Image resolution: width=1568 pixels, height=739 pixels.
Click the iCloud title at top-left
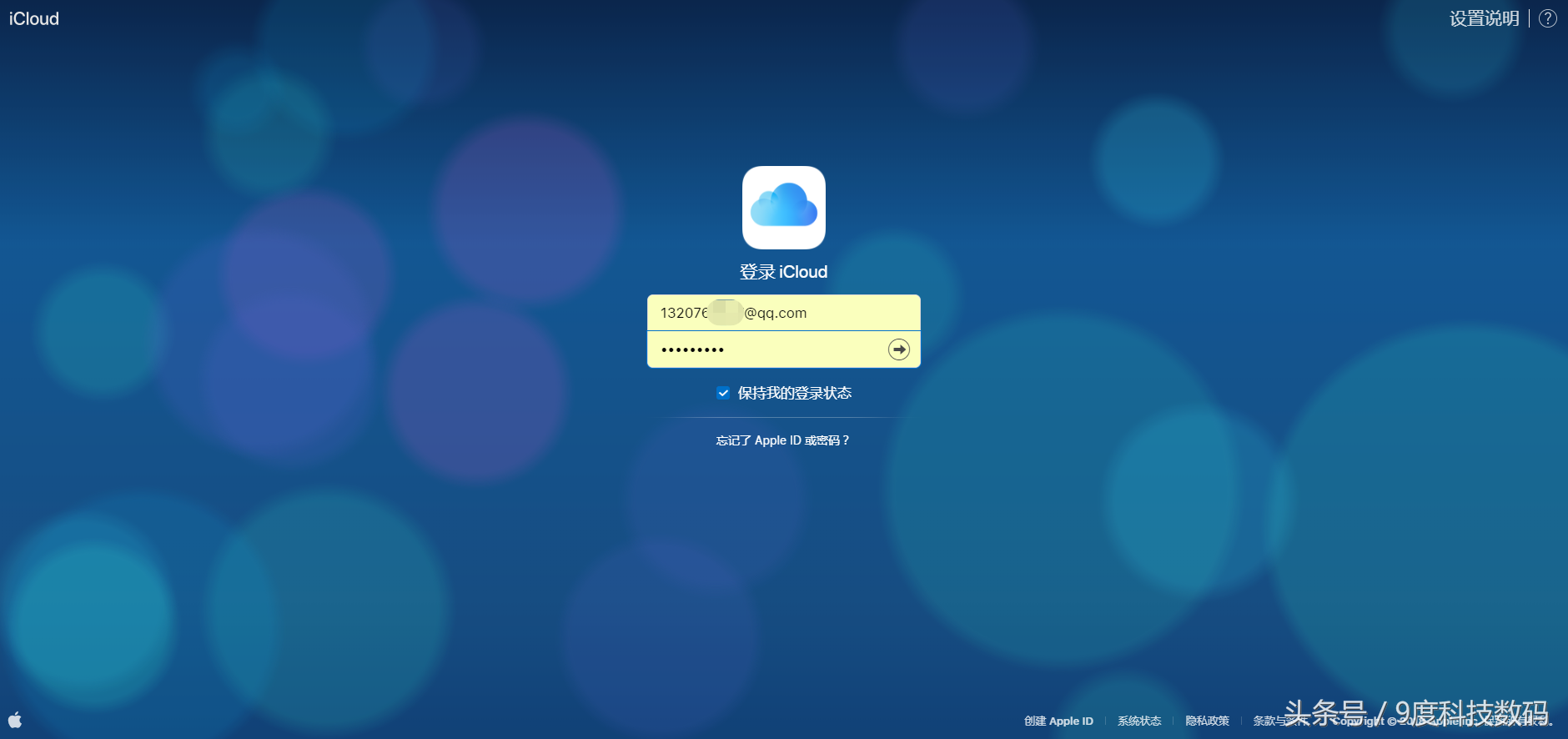34,18
